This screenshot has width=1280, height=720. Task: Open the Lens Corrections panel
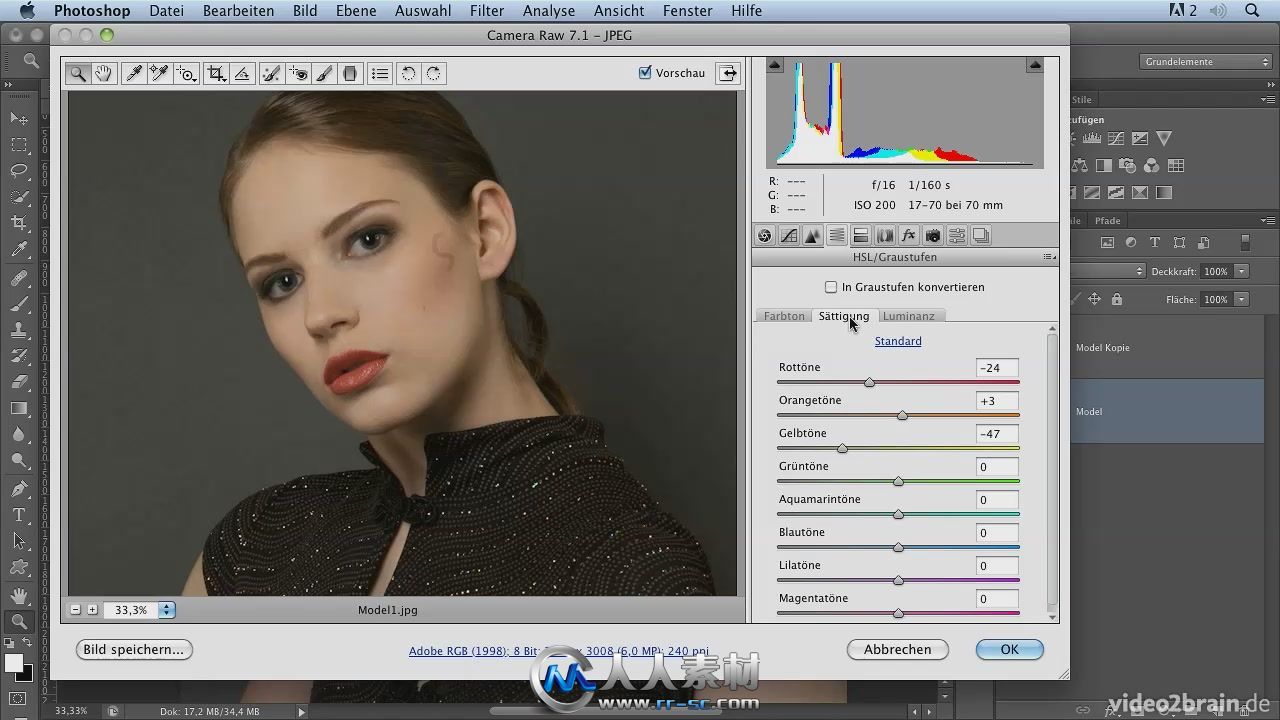pyautogui.click(x=885, y=236)
